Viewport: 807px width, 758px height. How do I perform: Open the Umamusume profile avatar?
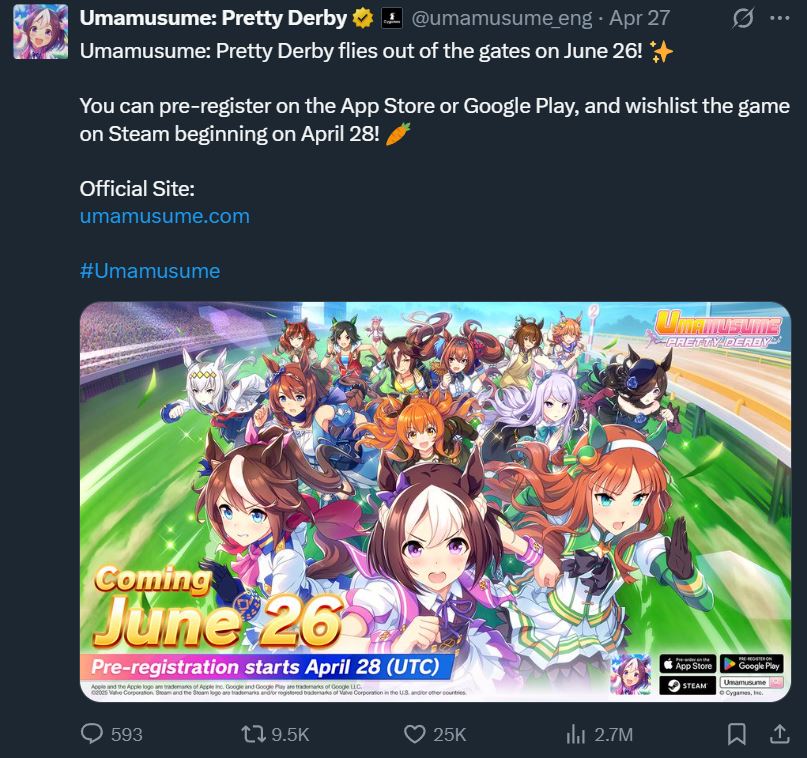pyautogui.click(x=41, y=32)
